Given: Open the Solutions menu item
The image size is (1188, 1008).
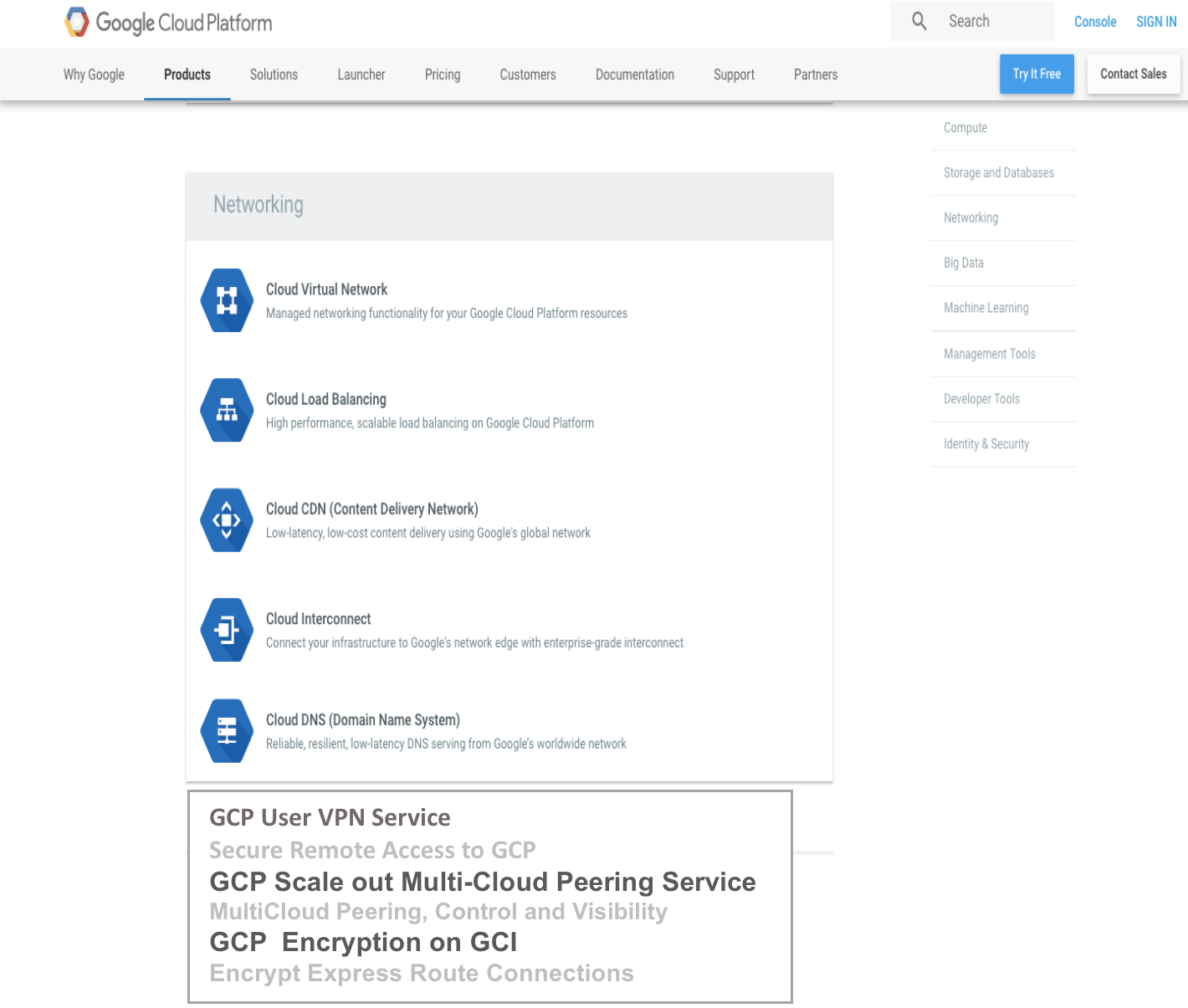Looking at the screenshot, I should 274,74.
